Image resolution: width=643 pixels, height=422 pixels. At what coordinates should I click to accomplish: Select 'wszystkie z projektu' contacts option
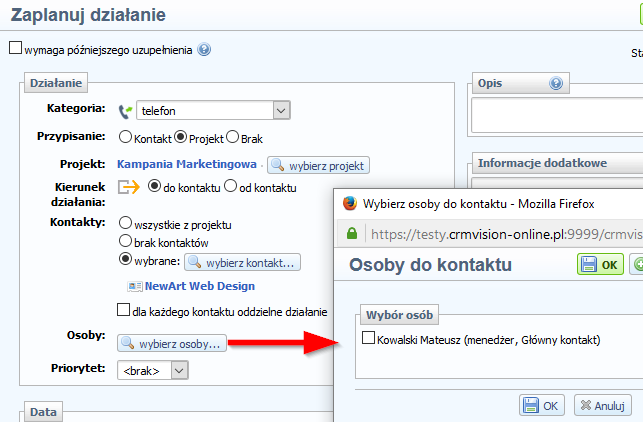point(126,222)
